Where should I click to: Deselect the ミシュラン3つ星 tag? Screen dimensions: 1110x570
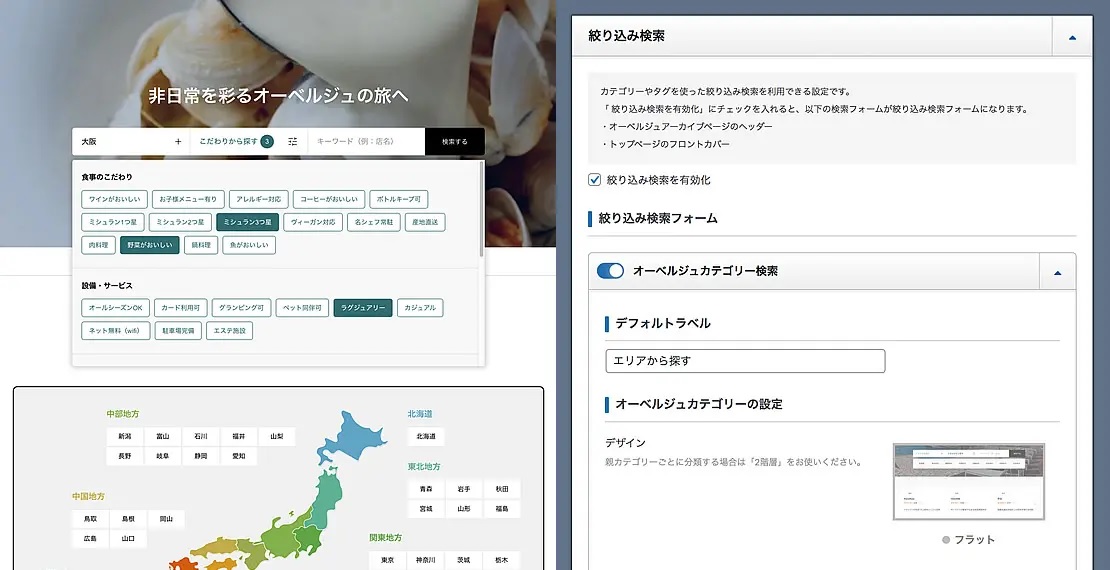point(247,222)
